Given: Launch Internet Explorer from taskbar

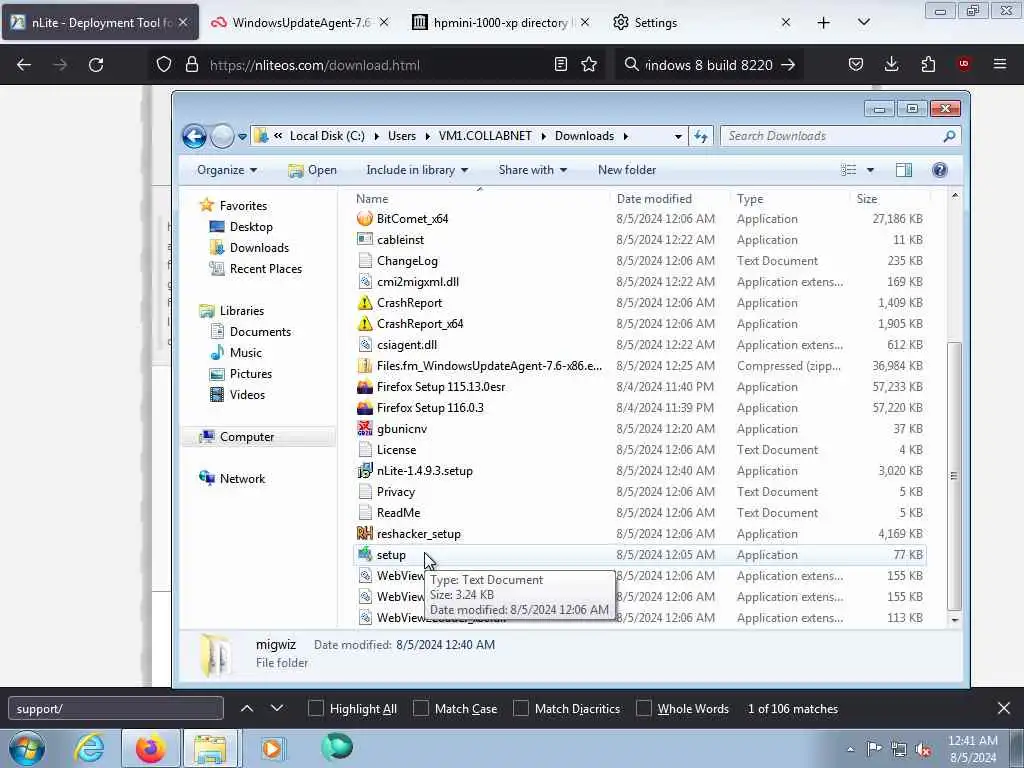Looking at the screenshot, I should pyautogui.click(x=89, y=748).
